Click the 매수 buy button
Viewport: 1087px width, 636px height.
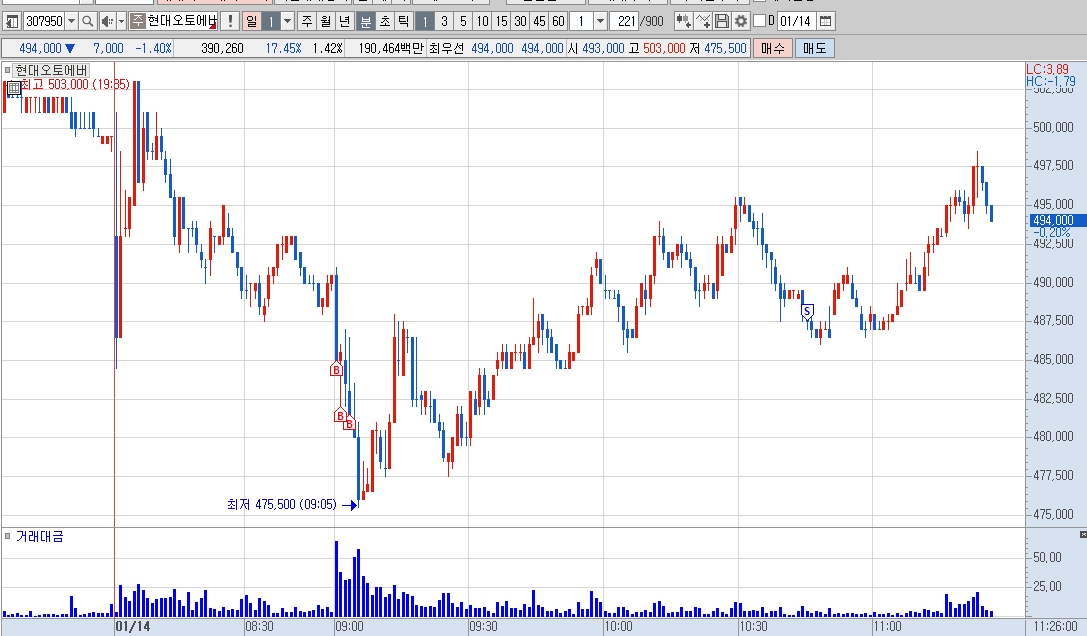[772, 48]
